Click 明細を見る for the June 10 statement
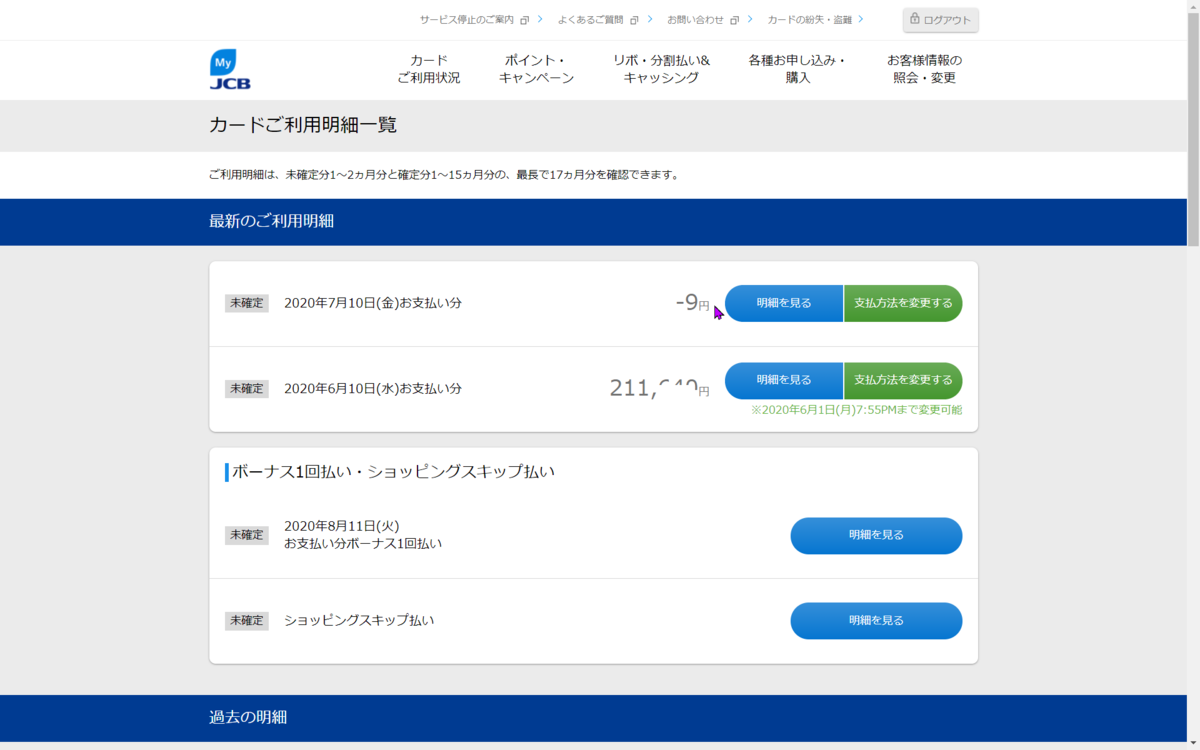Viewport: 1200px width, 750px height. 784,380
